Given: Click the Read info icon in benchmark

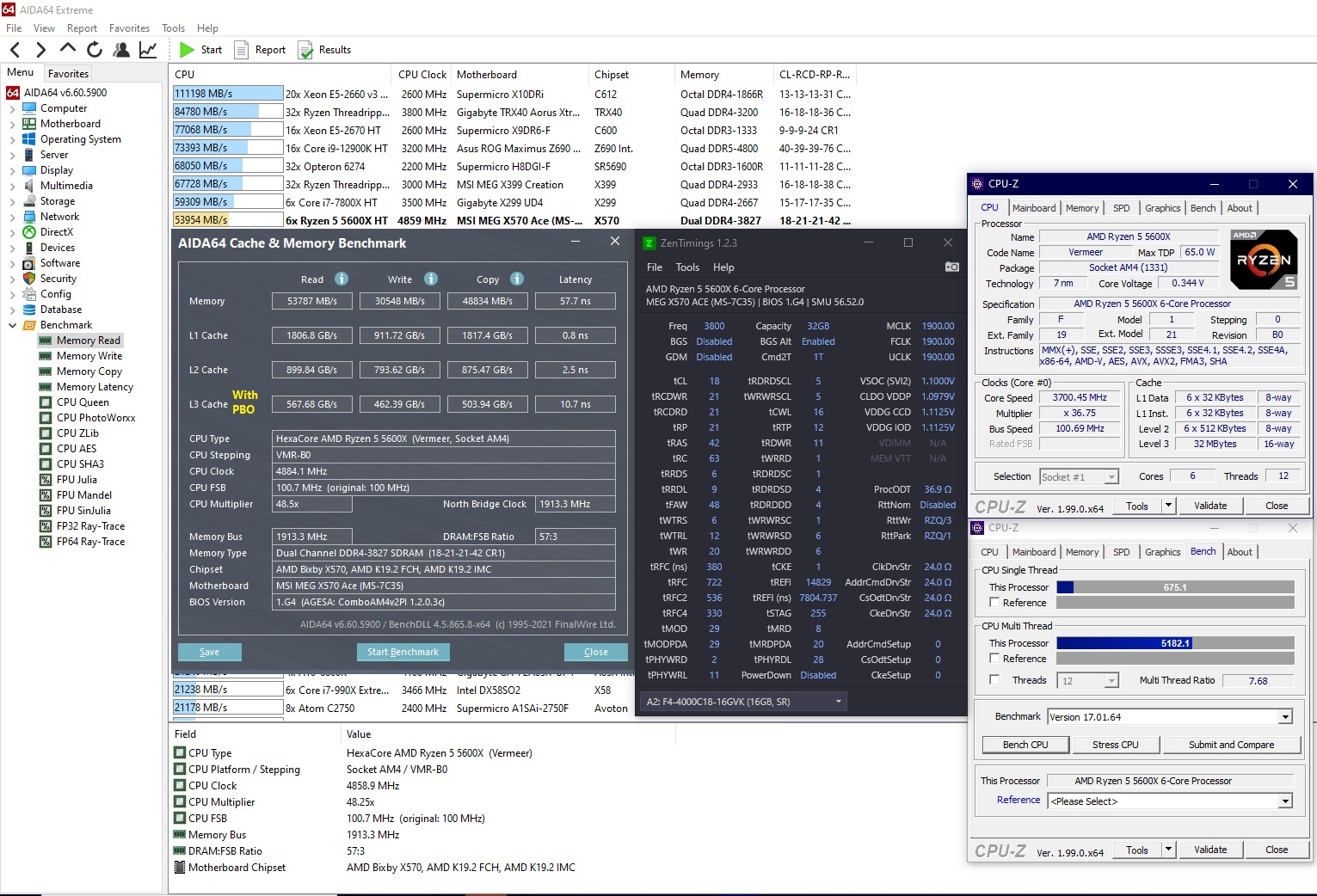Looking at the screenshot, I should click(342, 279).
